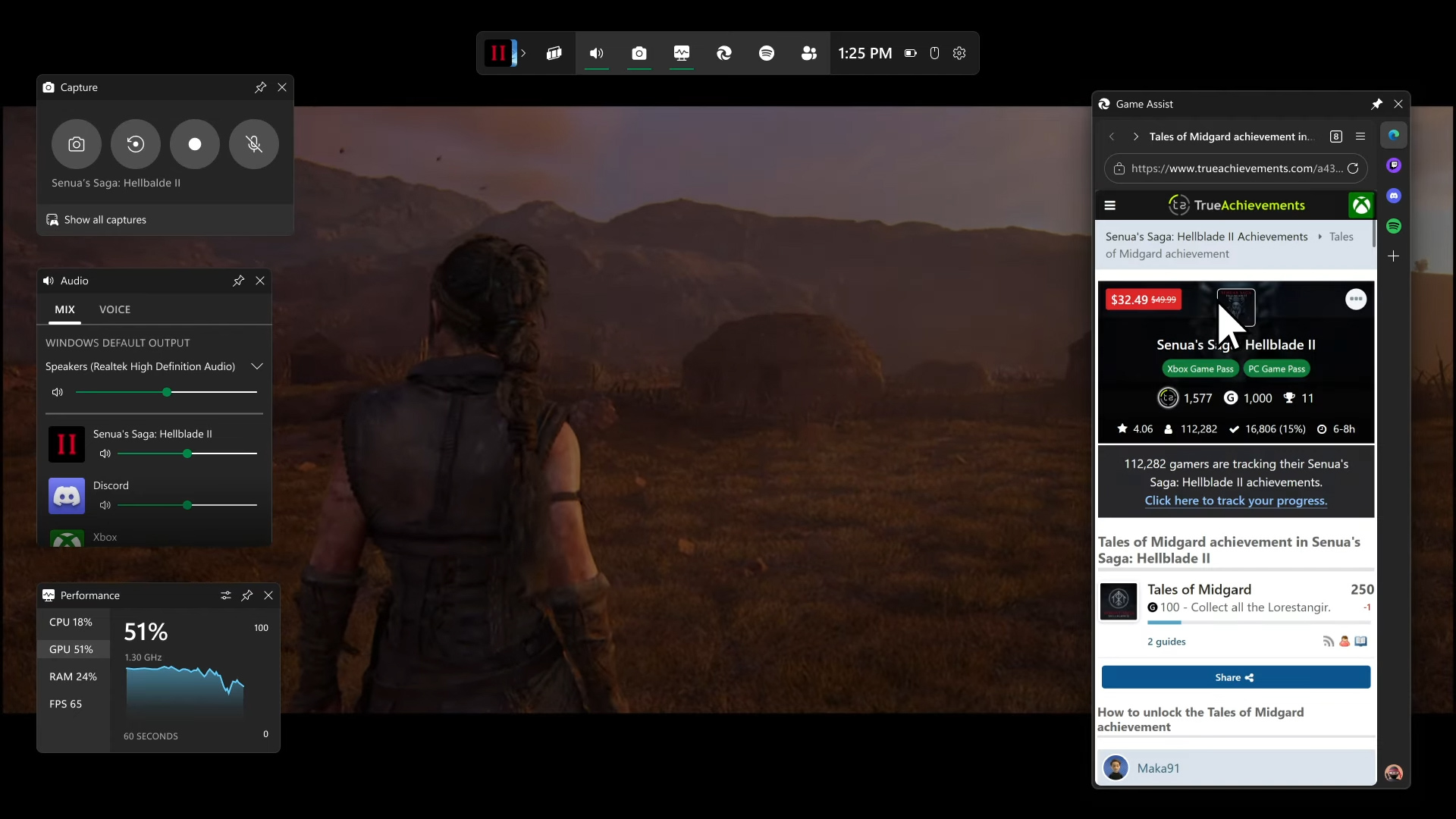Image resolution: width=1456 pixels, height=819 pixels.
Task: Unpin the Game Assist widget
Action: click(1376, 104)
